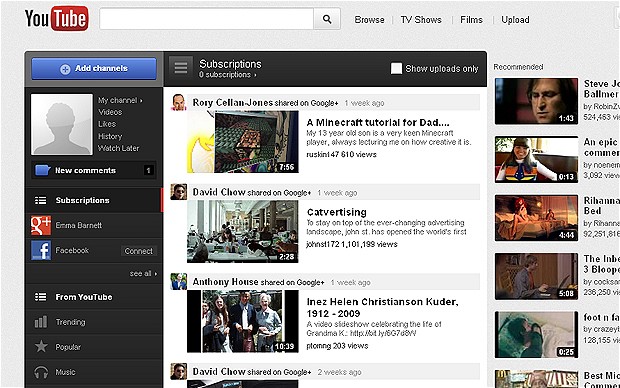Screen dimensions: 620x388
Task: Click the hamburger list icon beside Subscriptions
Action: point(181,68)
